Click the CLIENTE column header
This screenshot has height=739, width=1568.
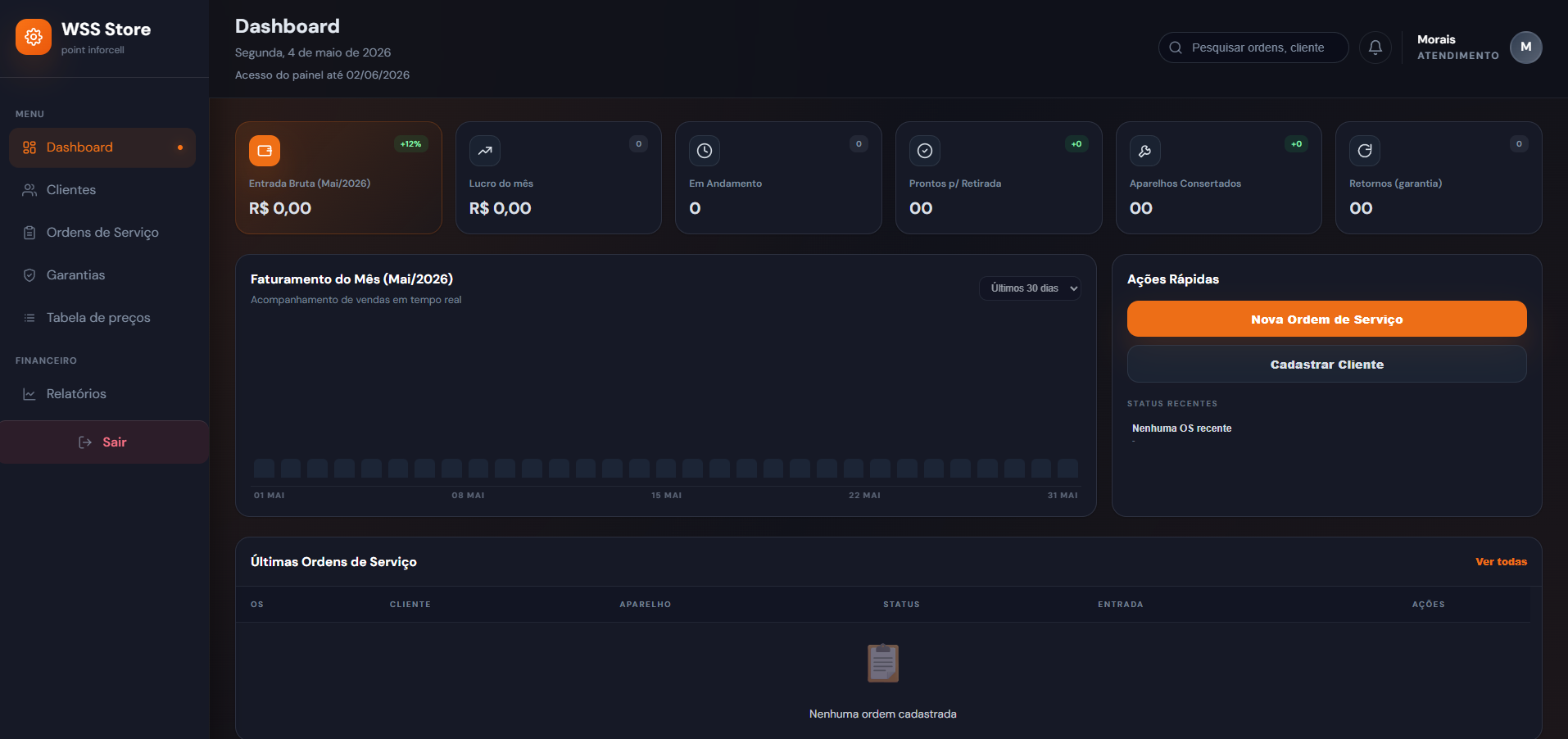410,605
